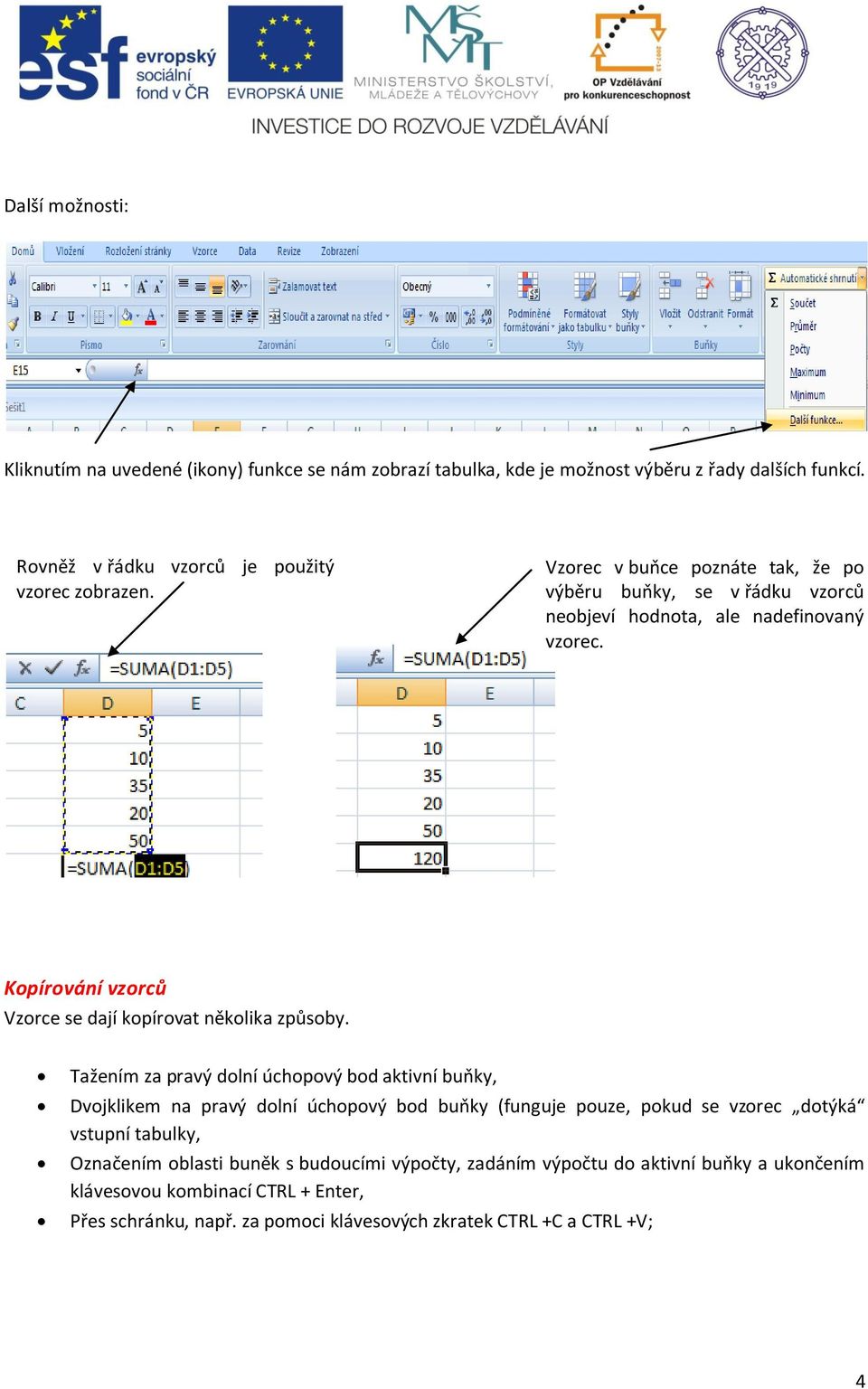Click the borders icon in Písmo group
Screen dimensions: 868x1389
99,317
